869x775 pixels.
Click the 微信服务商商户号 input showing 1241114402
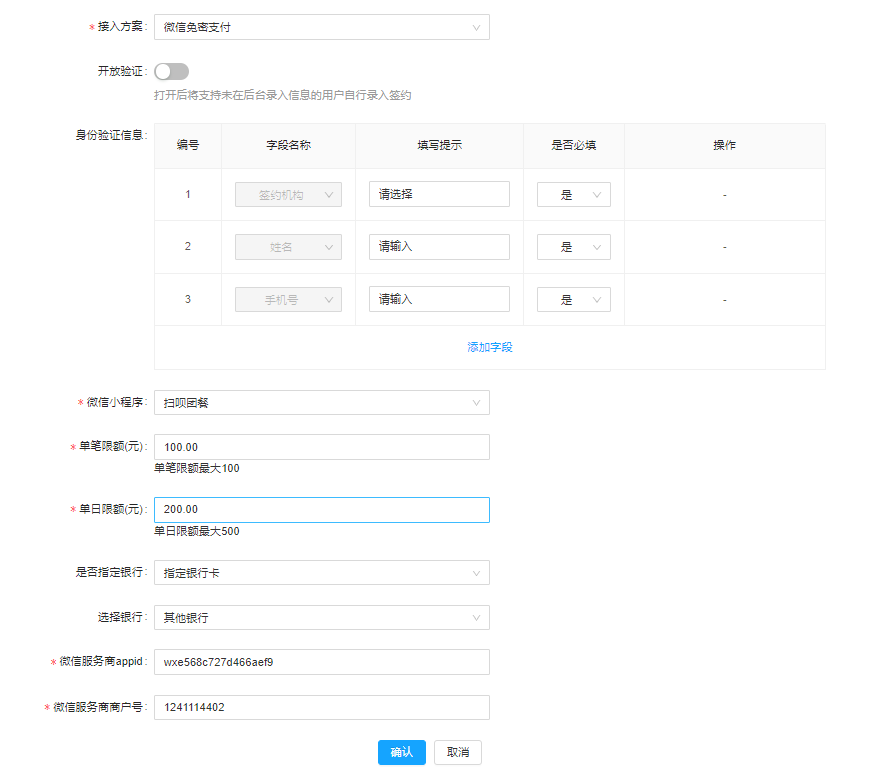(x=321, y=707)
